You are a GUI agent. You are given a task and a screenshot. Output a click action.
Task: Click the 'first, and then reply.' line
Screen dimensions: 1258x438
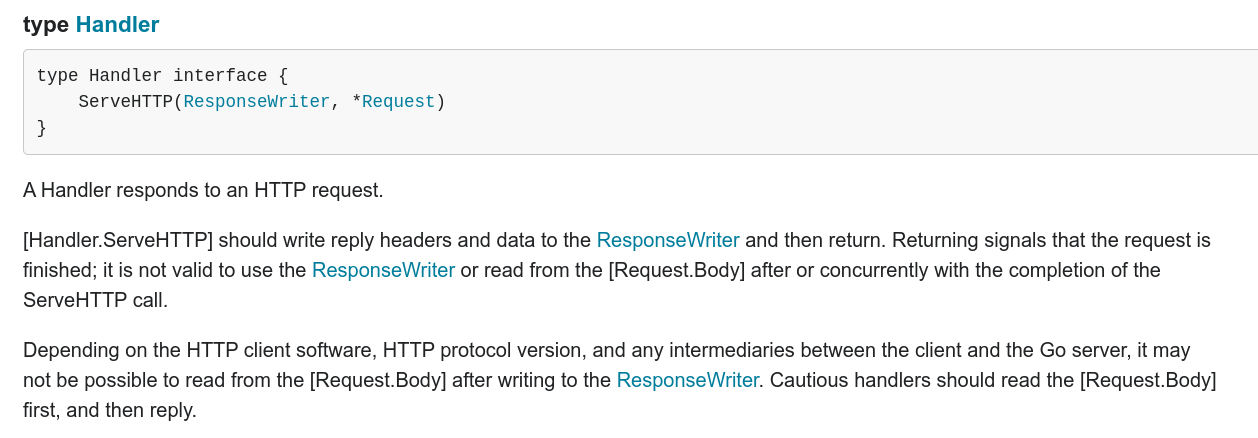tap(110, 410)
